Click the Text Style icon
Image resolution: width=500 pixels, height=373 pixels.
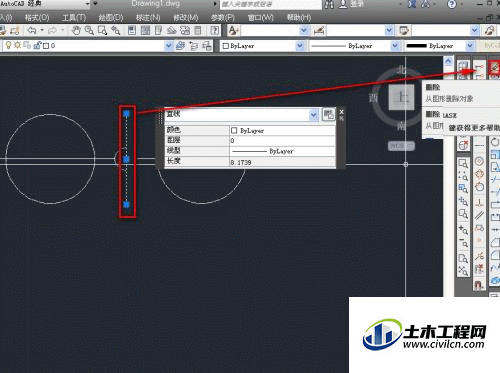pos(233,31)
